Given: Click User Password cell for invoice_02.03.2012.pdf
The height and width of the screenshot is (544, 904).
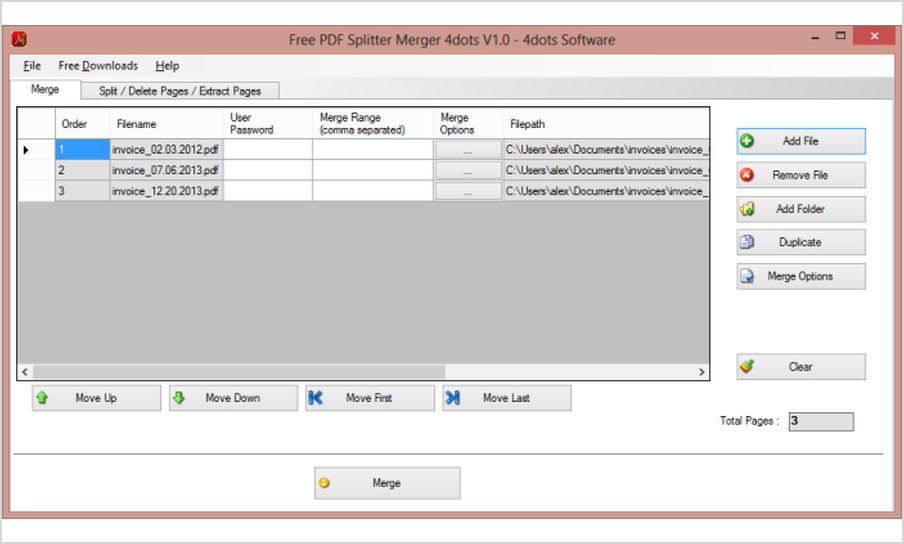Looking at the screenshot, I should pos(268,150).
